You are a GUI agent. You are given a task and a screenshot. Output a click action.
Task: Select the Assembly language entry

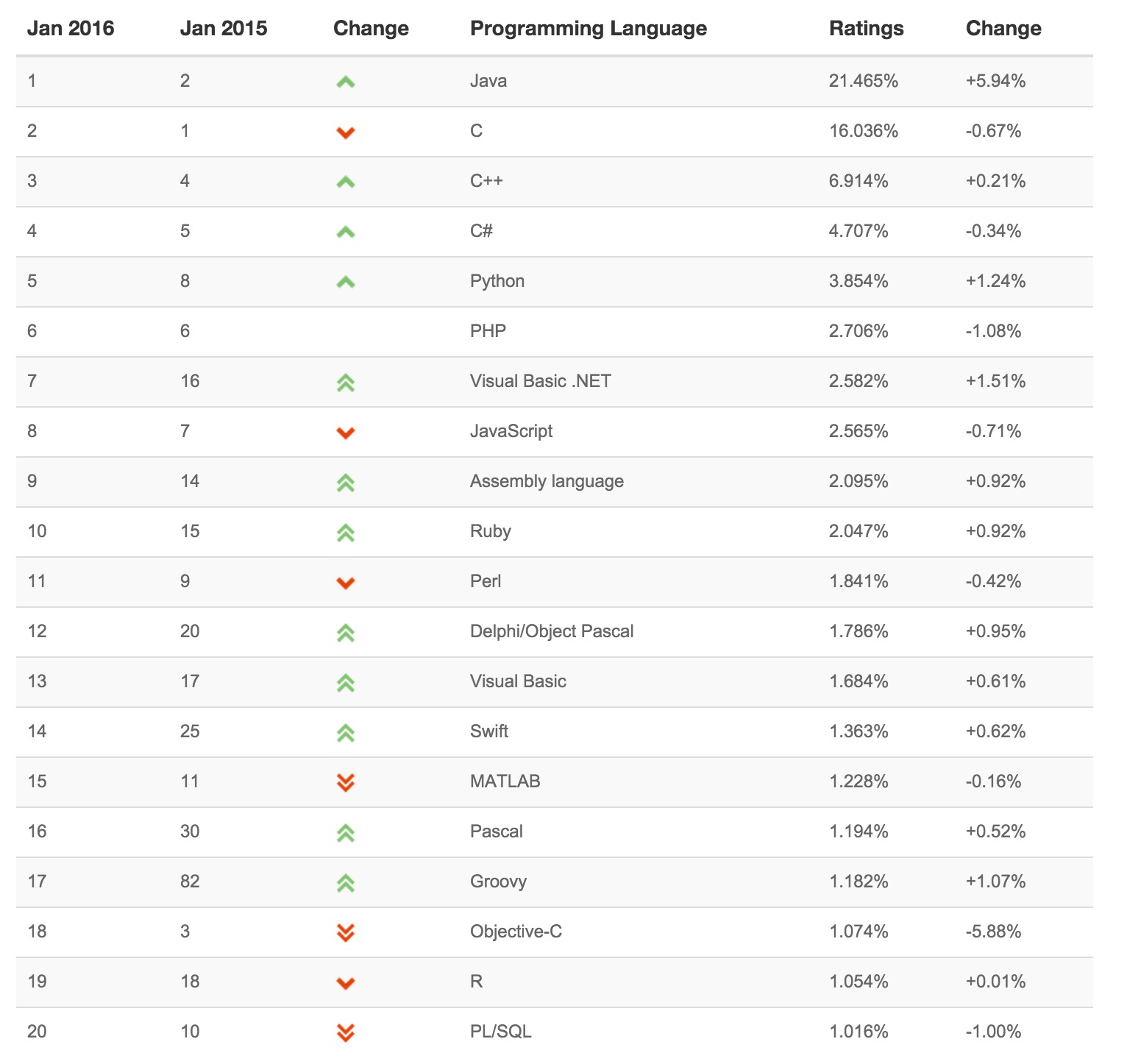(x=547, y=481)
